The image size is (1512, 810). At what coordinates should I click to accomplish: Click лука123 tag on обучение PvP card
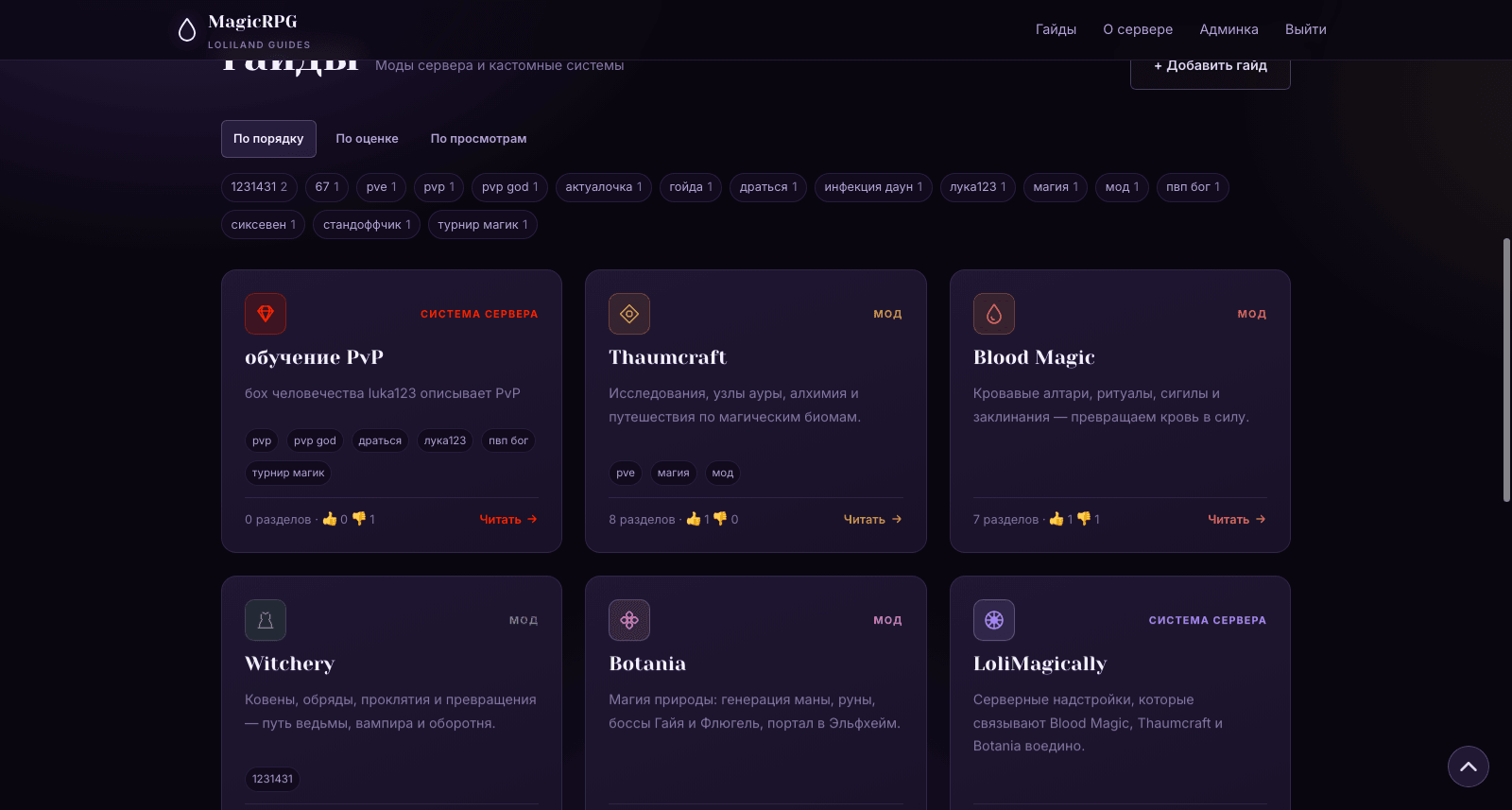[x=445, y=440]
